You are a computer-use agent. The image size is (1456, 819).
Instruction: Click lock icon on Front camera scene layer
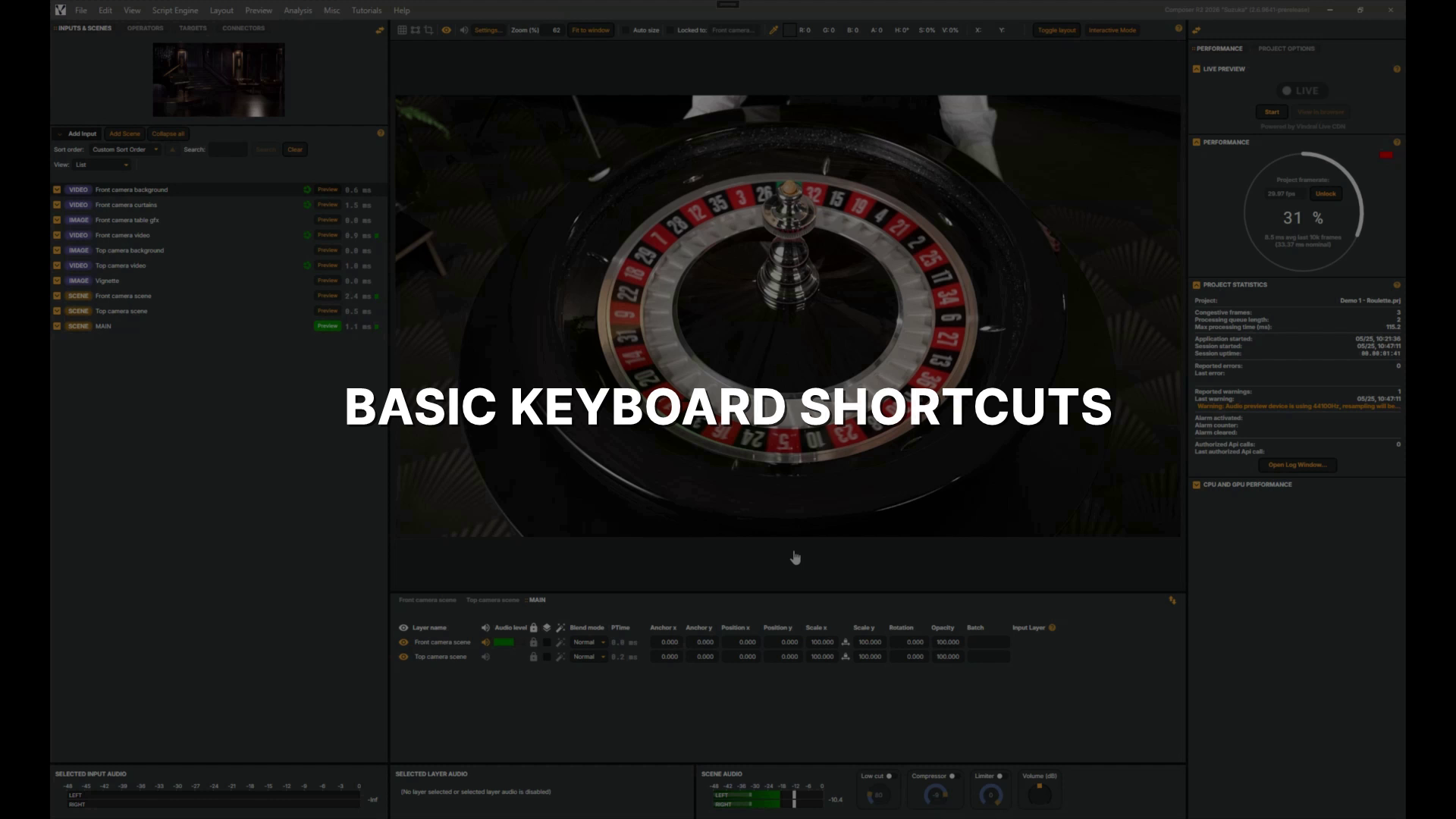point(533,642)
